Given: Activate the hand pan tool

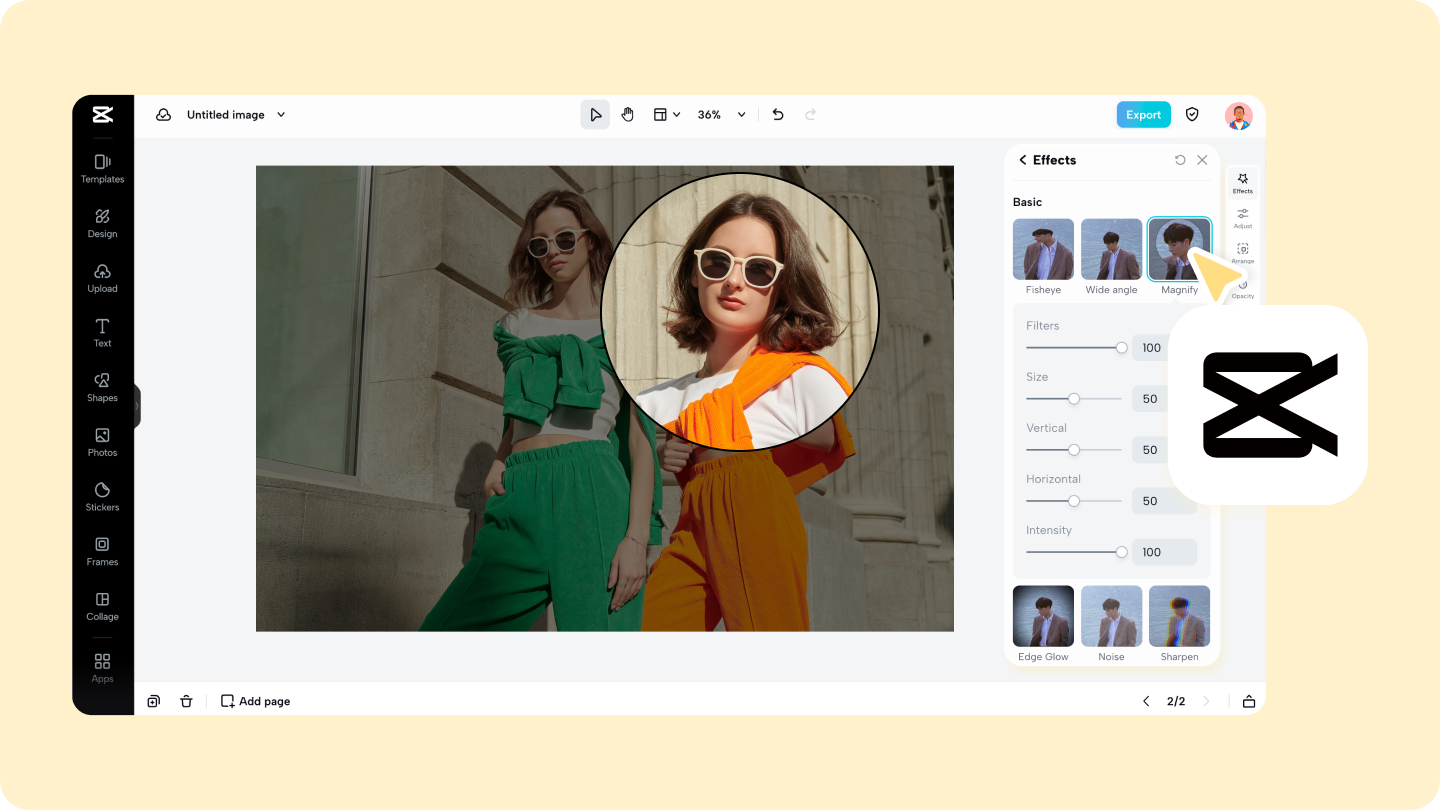Looking at the screenshot, I should [x=628, y=115].
